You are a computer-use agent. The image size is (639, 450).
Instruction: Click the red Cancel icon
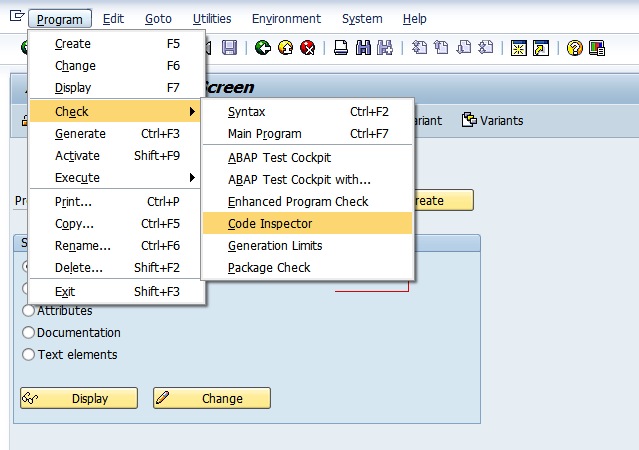(x=308, y=48)
